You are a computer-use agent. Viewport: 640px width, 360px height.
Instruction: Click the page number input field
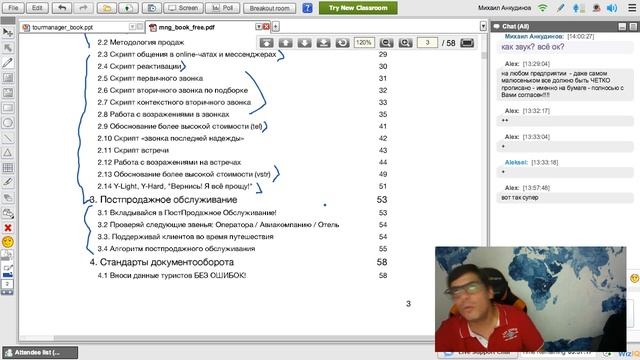[x=427, y=43]
